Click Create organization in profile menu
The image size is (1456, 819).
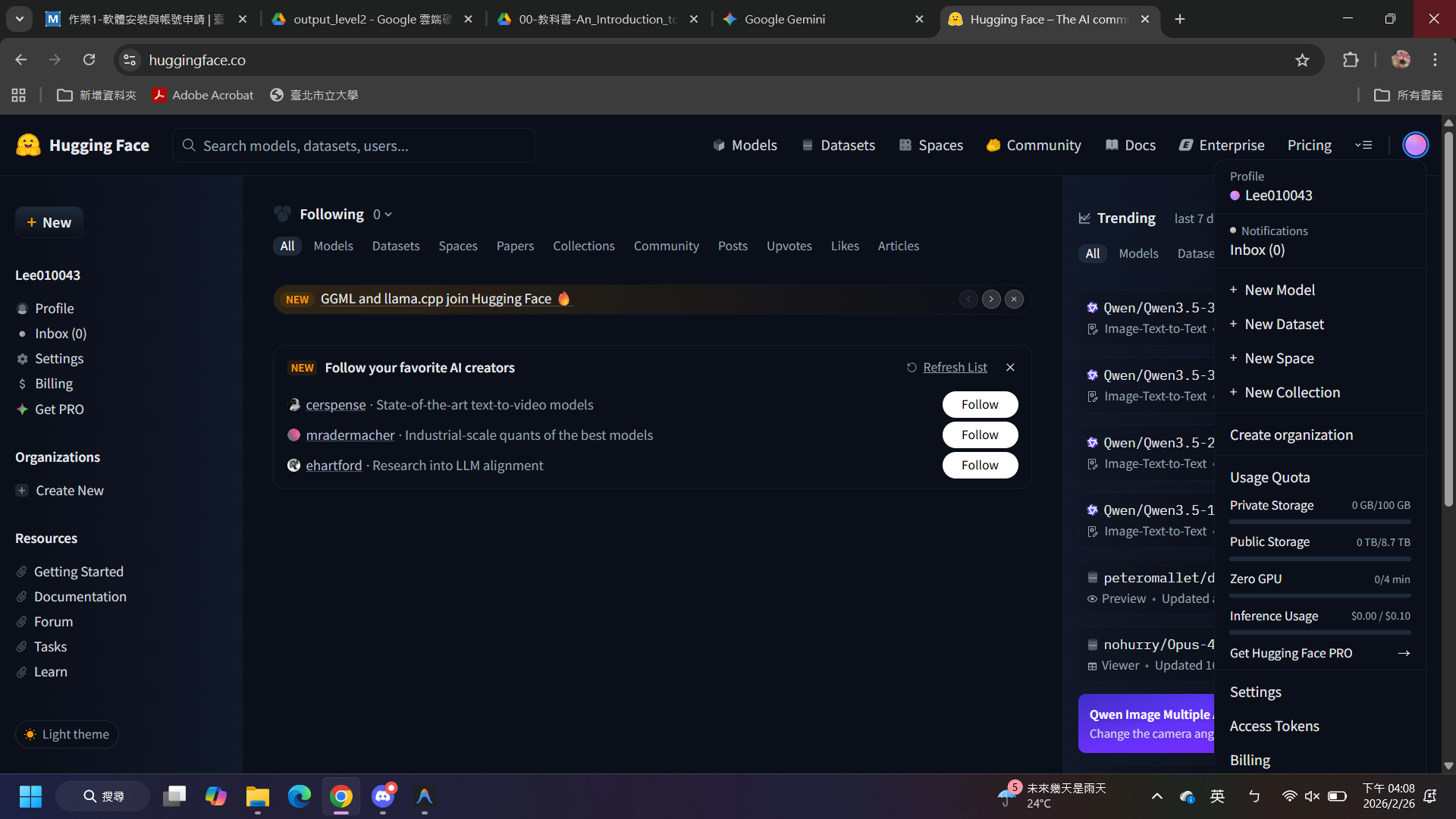(x=1291, y=435)
